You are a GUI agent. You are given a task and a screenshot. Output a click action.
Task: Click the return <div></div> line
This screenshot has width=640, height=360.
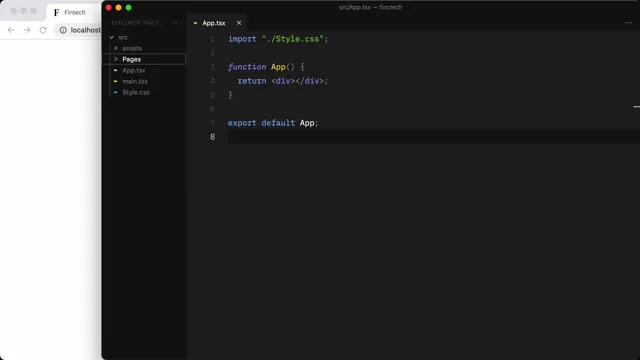click(283, 81)
